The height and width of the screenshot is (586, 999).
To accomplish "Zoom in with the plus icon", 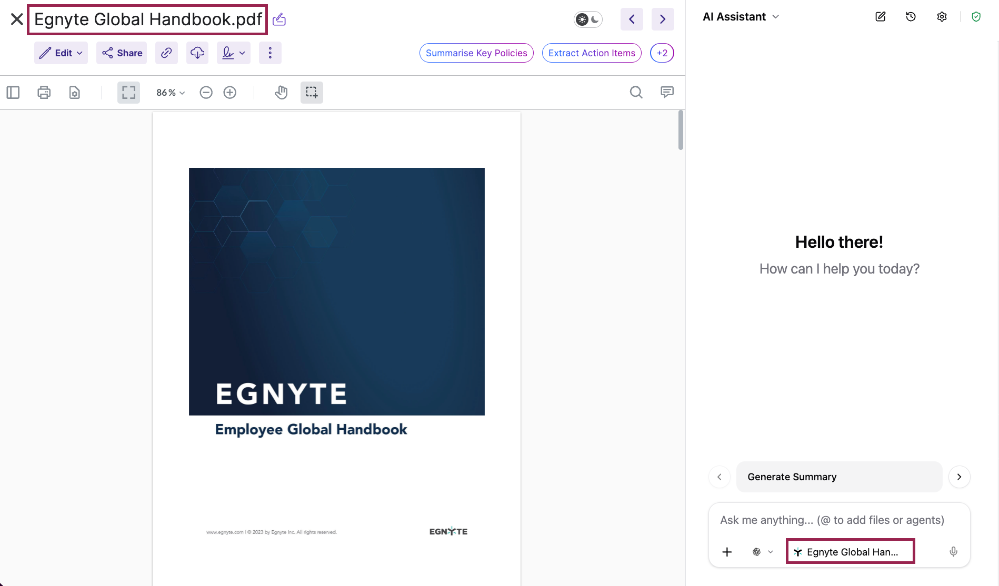I will point(230,92).
